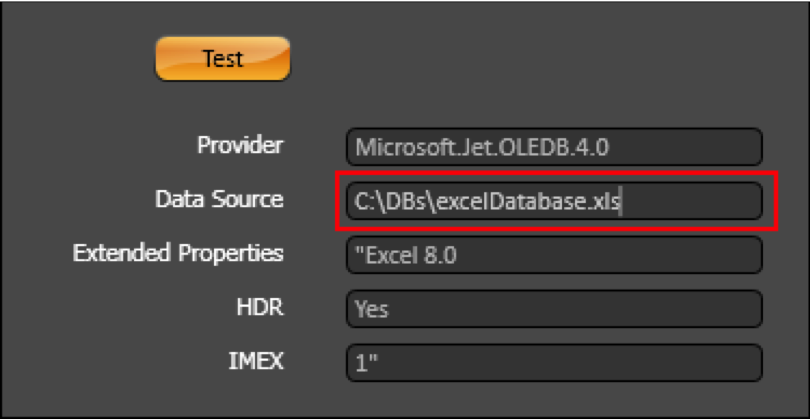The width and height of the screenshot is (810, 419).
Task: Click into the Data Source field
Action: (x=554, y=201)
